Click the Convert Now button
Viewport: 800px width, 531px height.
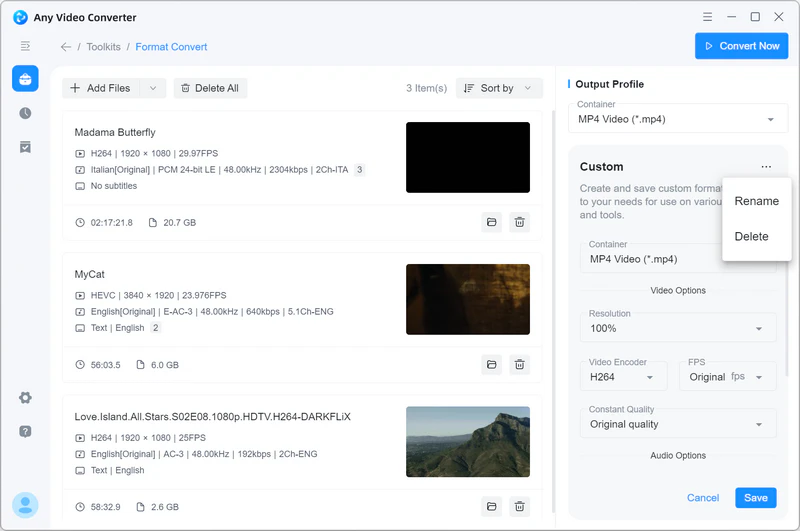(741, 46)
